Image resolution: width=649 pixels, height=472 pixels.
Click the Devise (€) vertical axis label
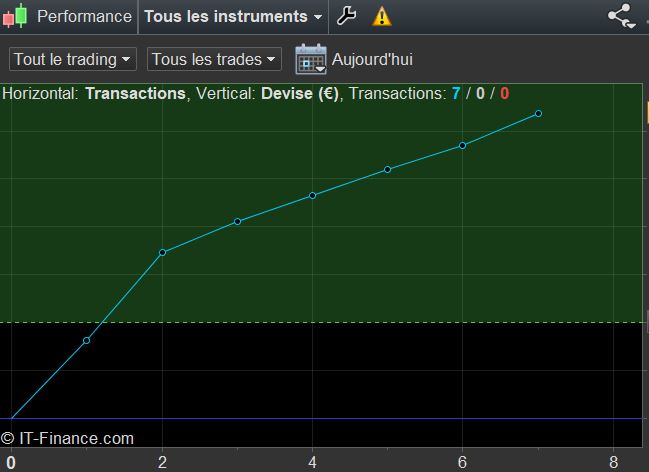(300, 94)
